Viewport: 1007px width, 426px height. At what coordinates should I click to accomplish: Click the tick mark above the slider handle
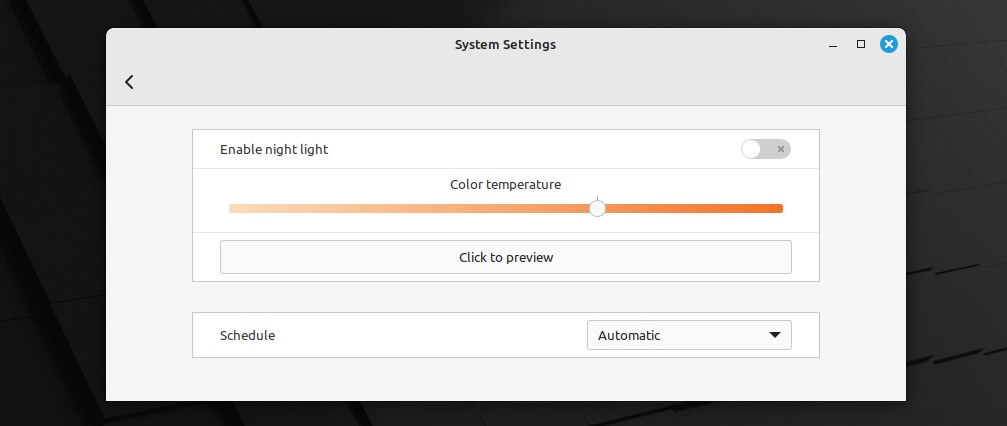tap(597, 198)
